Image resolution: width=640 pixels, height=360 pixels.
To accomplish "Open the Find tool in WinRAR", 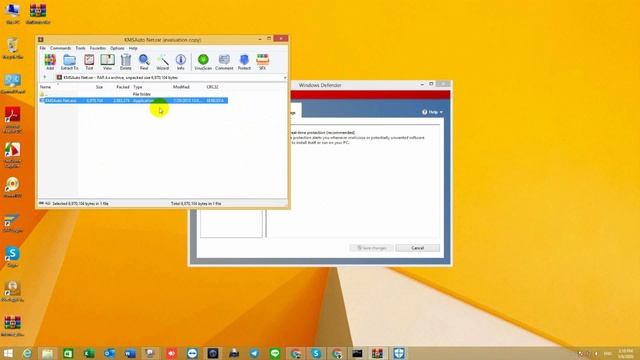I will pyautogui.click(x=144, y=62).
